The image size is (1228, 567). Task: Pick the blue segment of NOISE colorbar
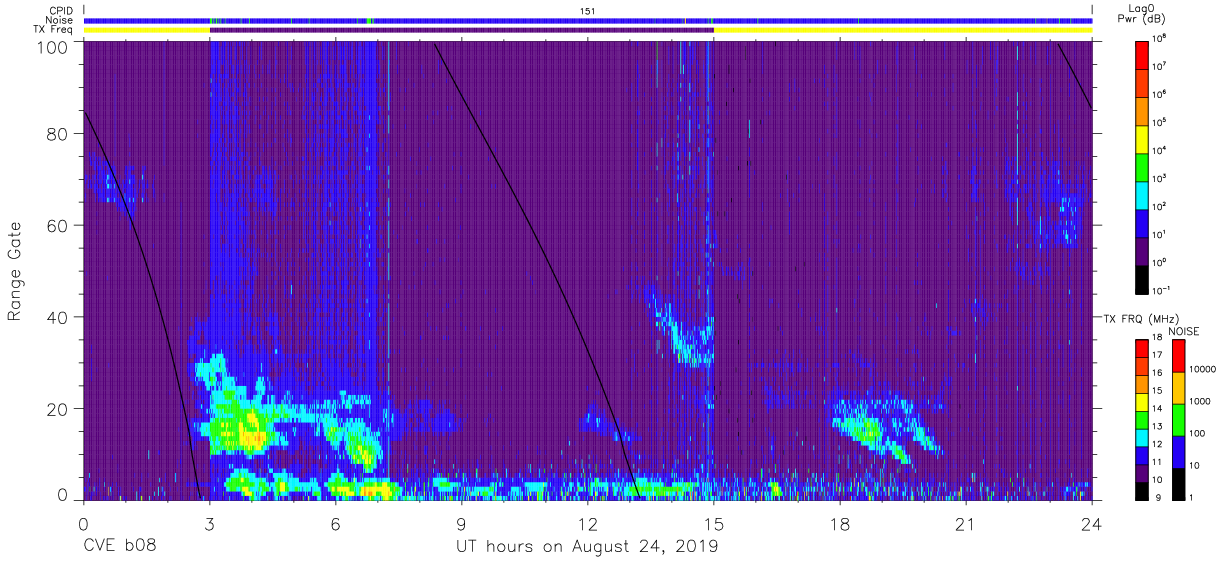1178,452
